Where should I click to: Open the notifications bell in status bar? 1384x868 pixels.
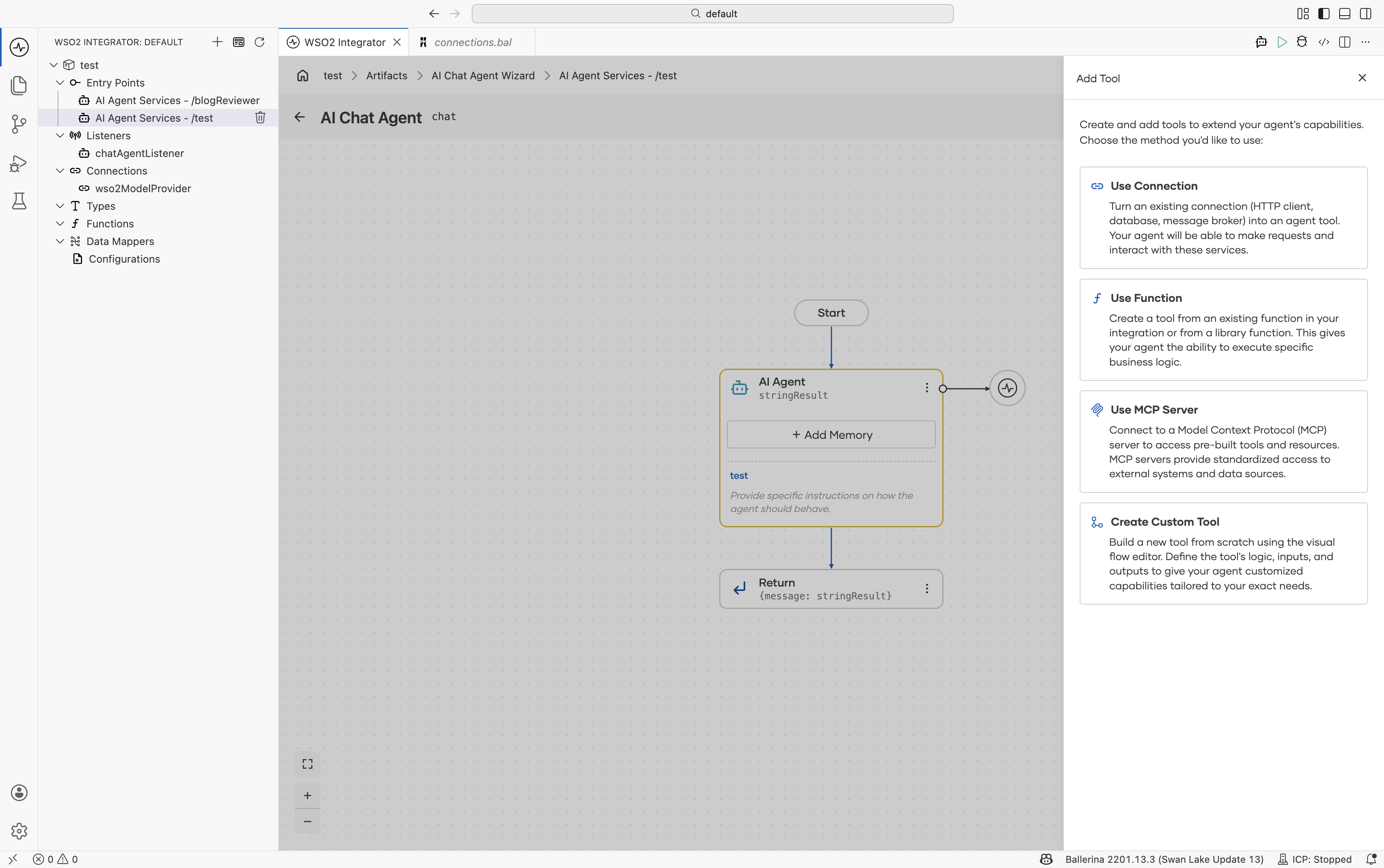(1371, 859)
